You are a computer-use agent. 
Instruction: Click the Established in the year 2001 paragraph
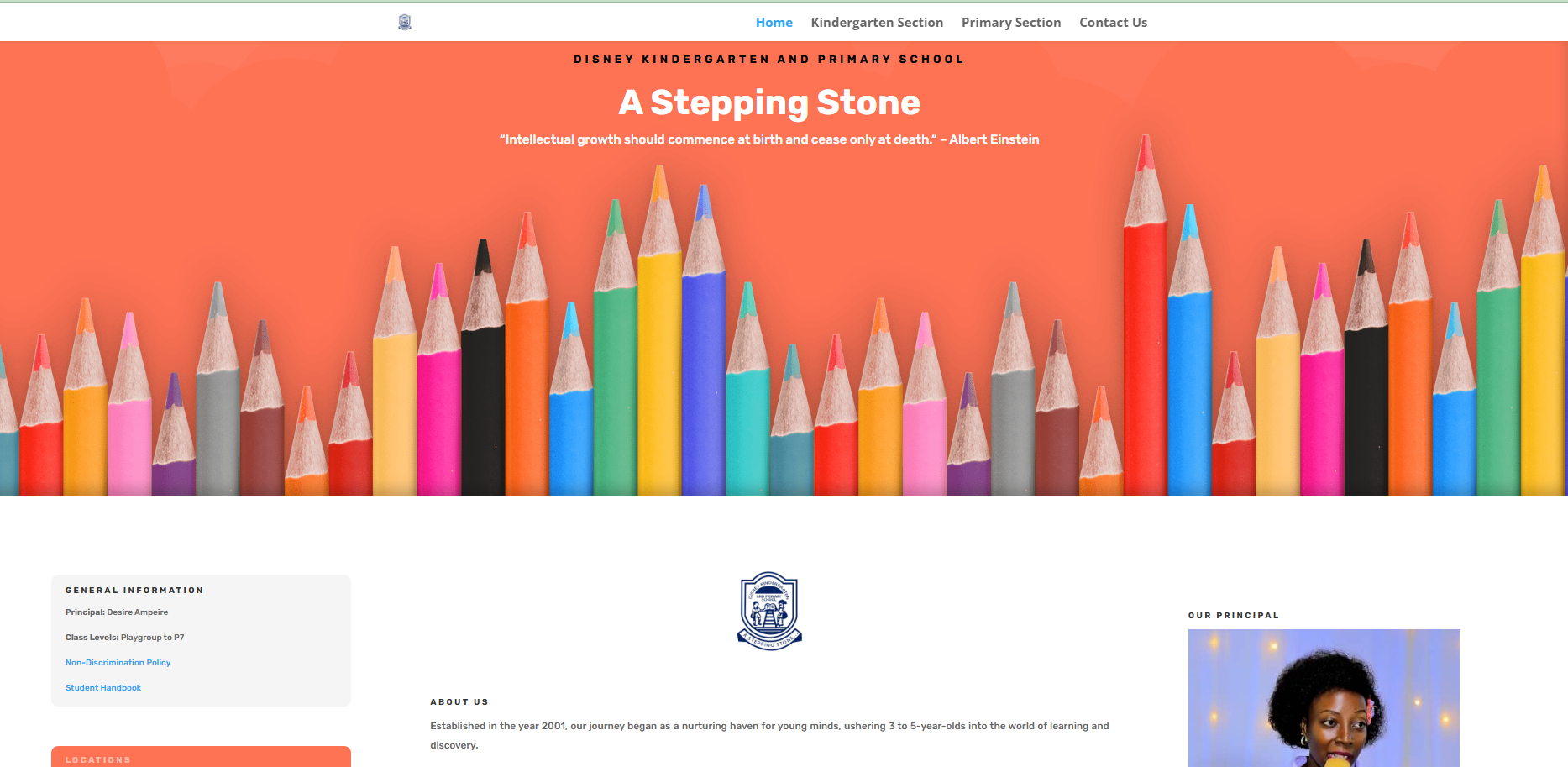pos(769,735)
